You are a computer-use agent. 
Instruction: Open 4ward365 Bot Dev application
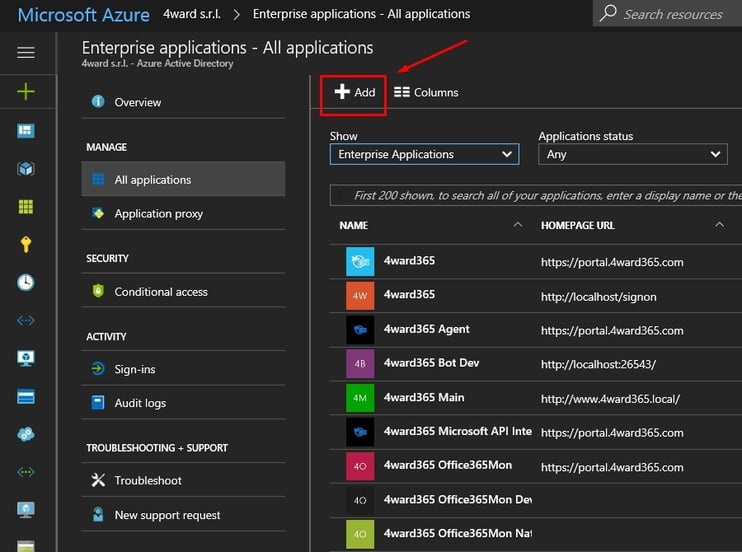431,363
